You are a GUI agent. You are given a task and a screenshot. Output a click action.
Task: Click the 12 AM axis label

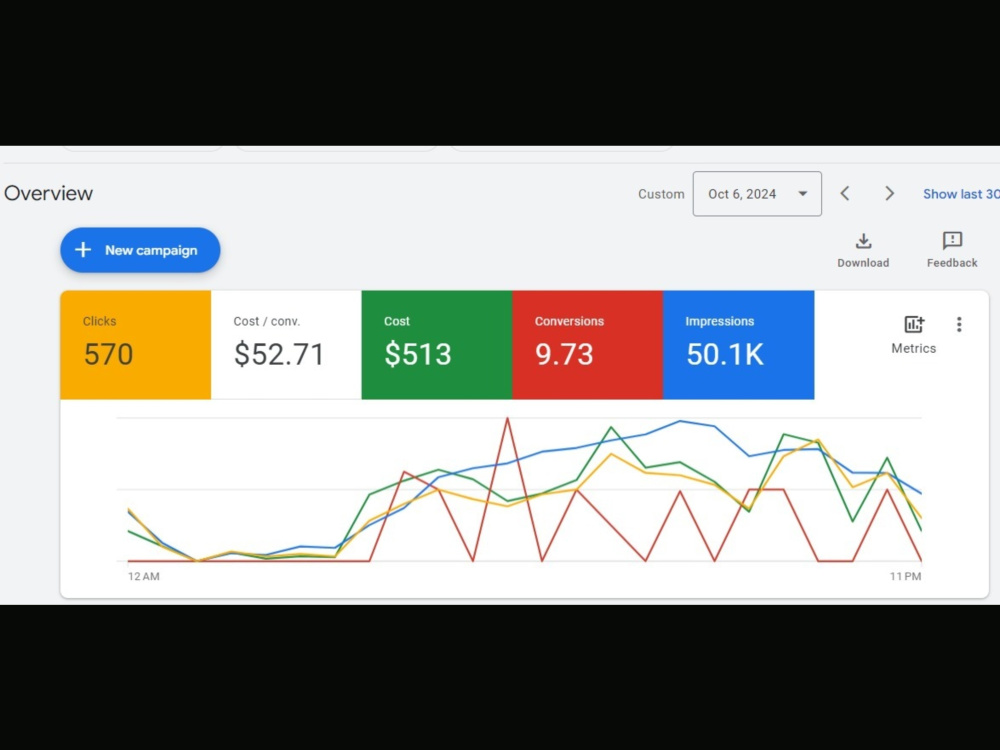[x=143, y=576]
